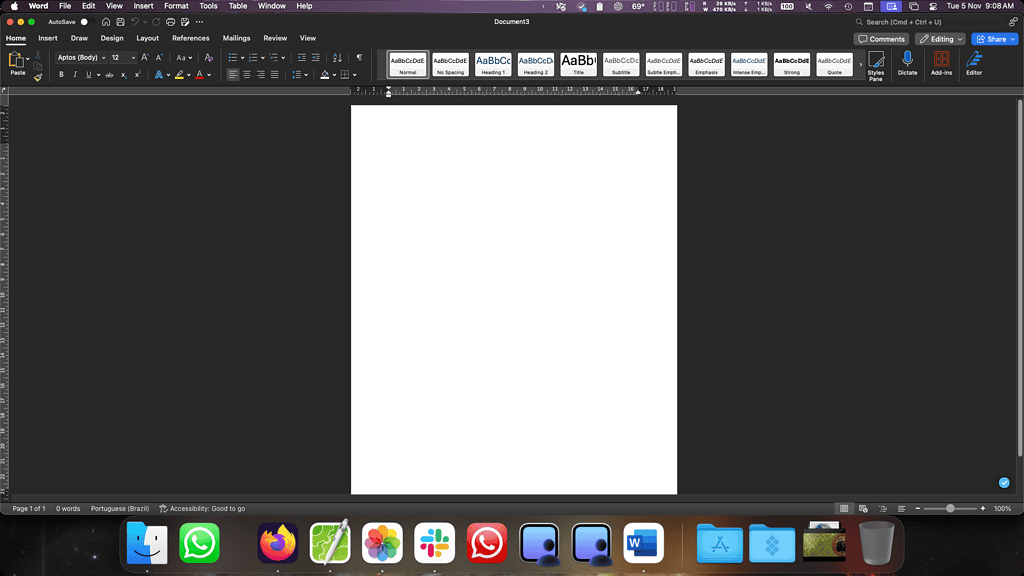Click the Comments button

(x=881, y=39)
